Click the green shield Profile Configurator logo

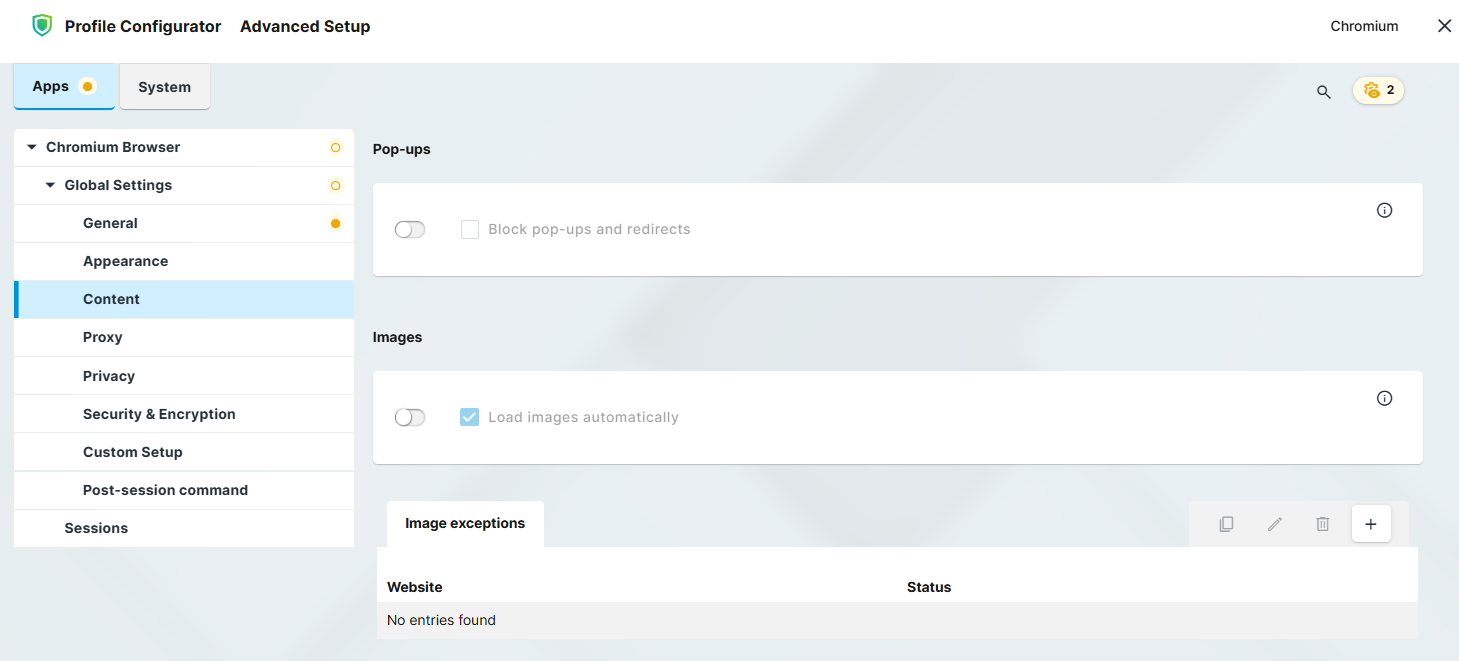tap(42, 26)
